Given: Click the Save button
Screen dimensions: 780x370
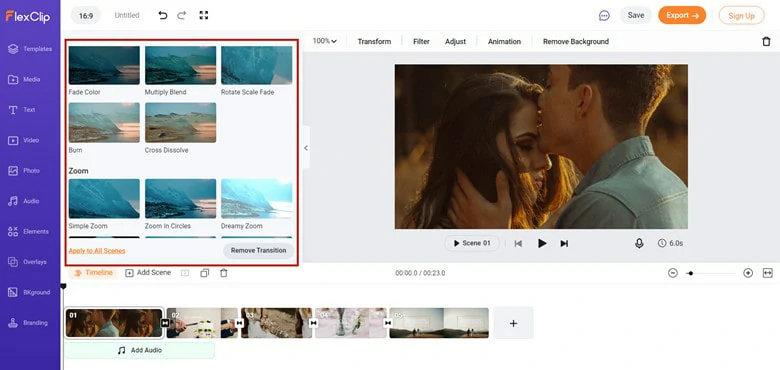Looking at the screenshot, I should pos(636,15).
